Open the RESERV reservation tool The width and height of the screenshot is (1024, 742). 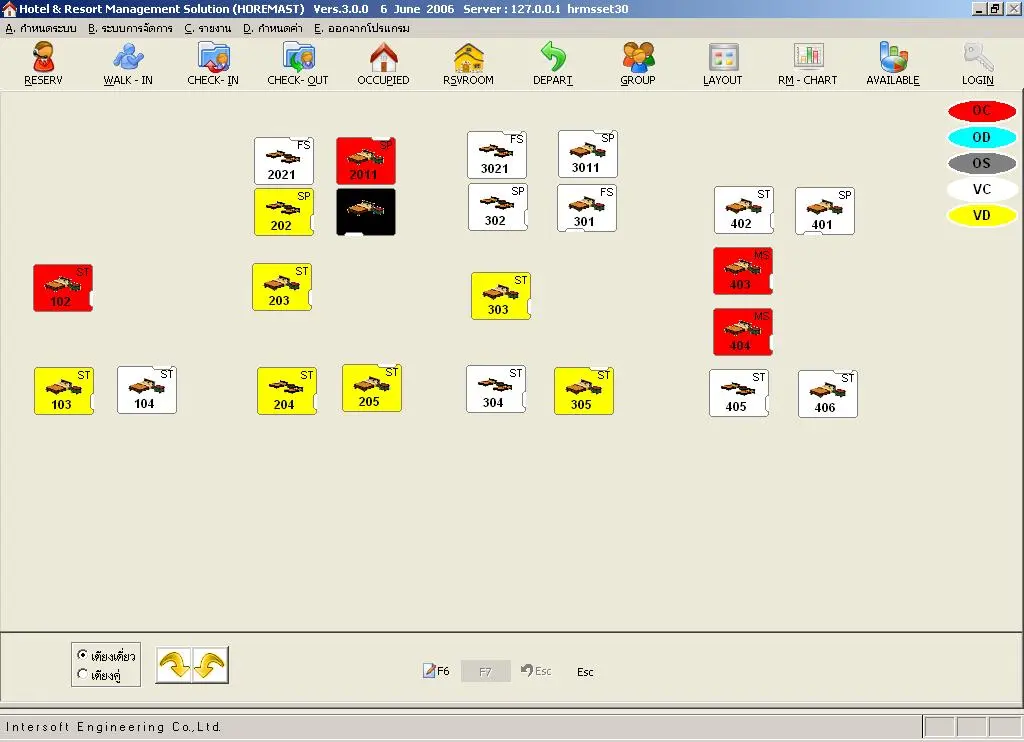point(43,63)
